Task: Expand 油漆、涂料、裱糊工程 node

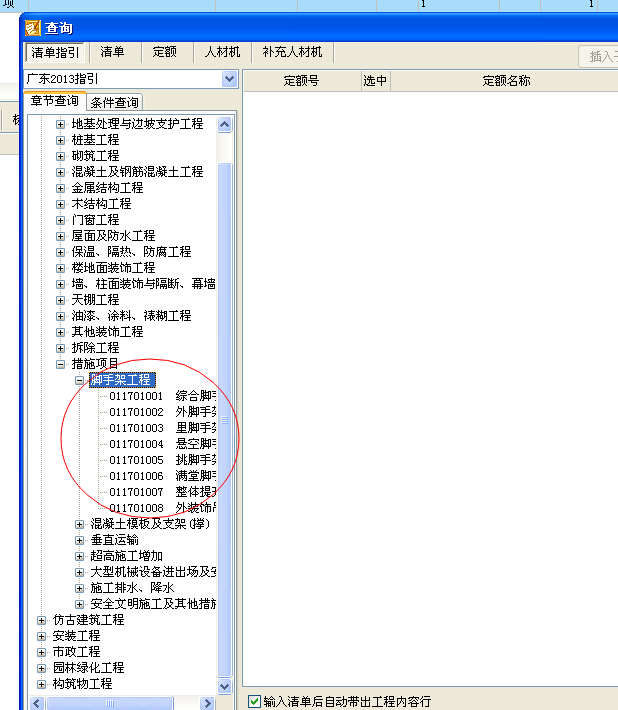Action: [60, 316]
